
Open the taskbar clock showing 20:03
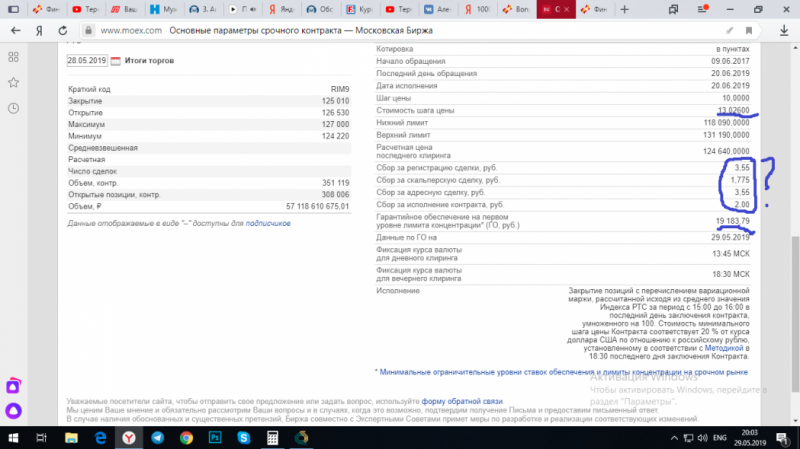pyautogui.click(x=749, y=438)
